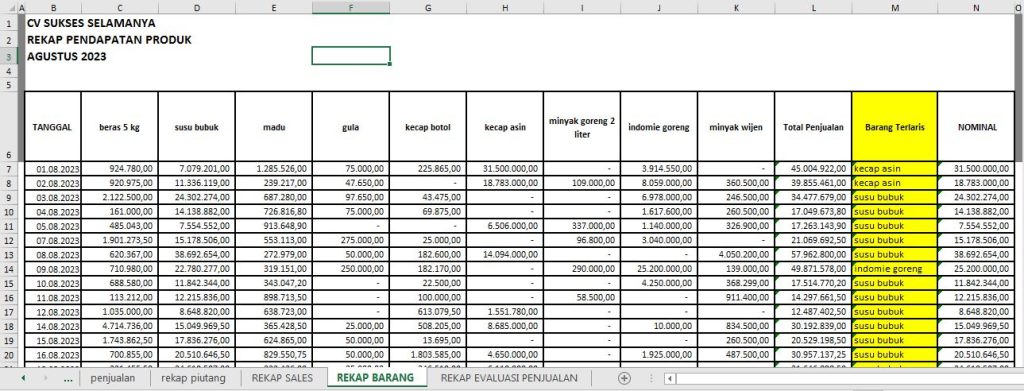Select the beras 5 kg header cell
This screenshot has width=1024, height=391.
[x=120, y=127]
